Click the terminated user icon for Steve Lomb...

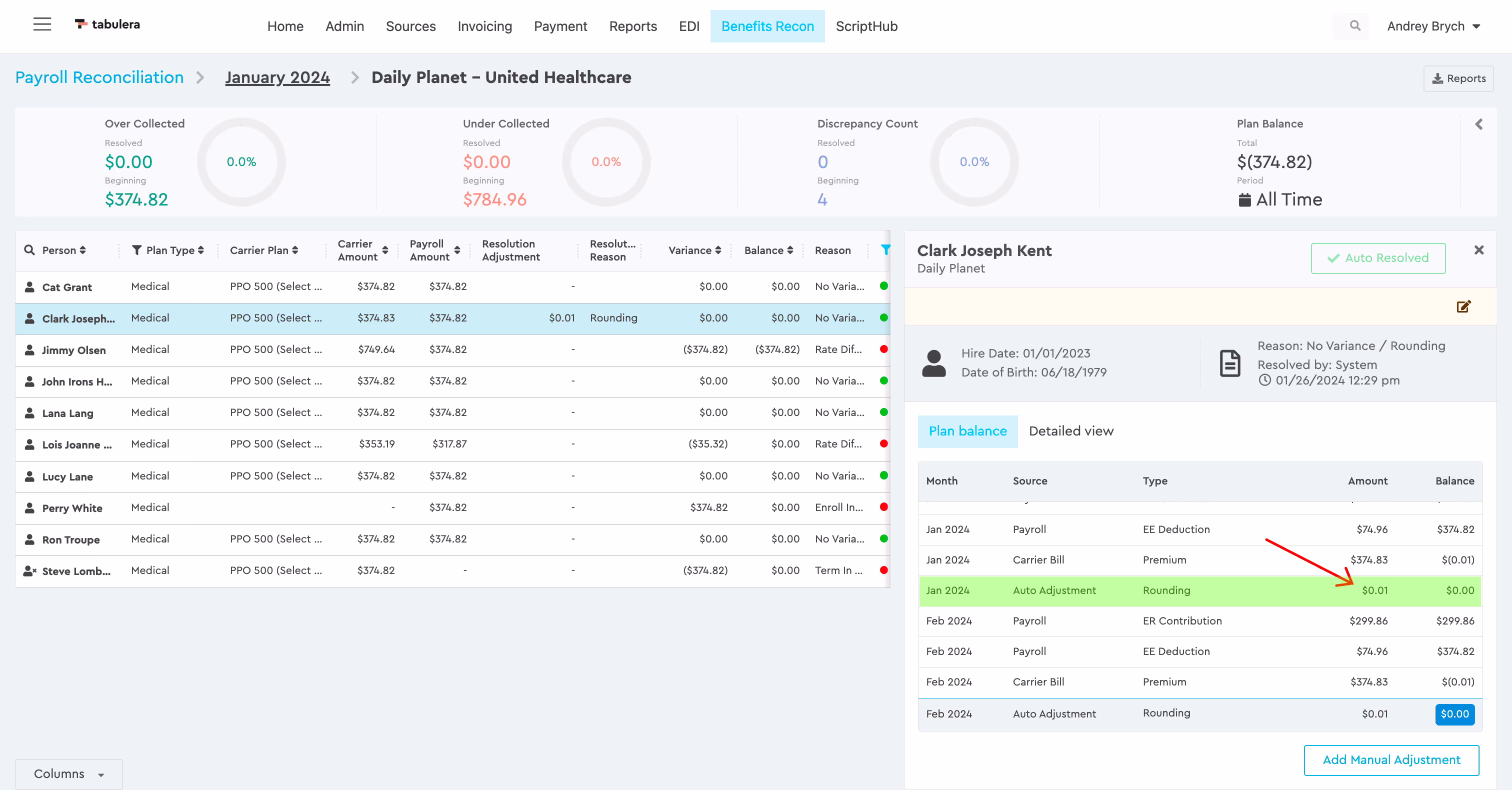click(30, 570)
